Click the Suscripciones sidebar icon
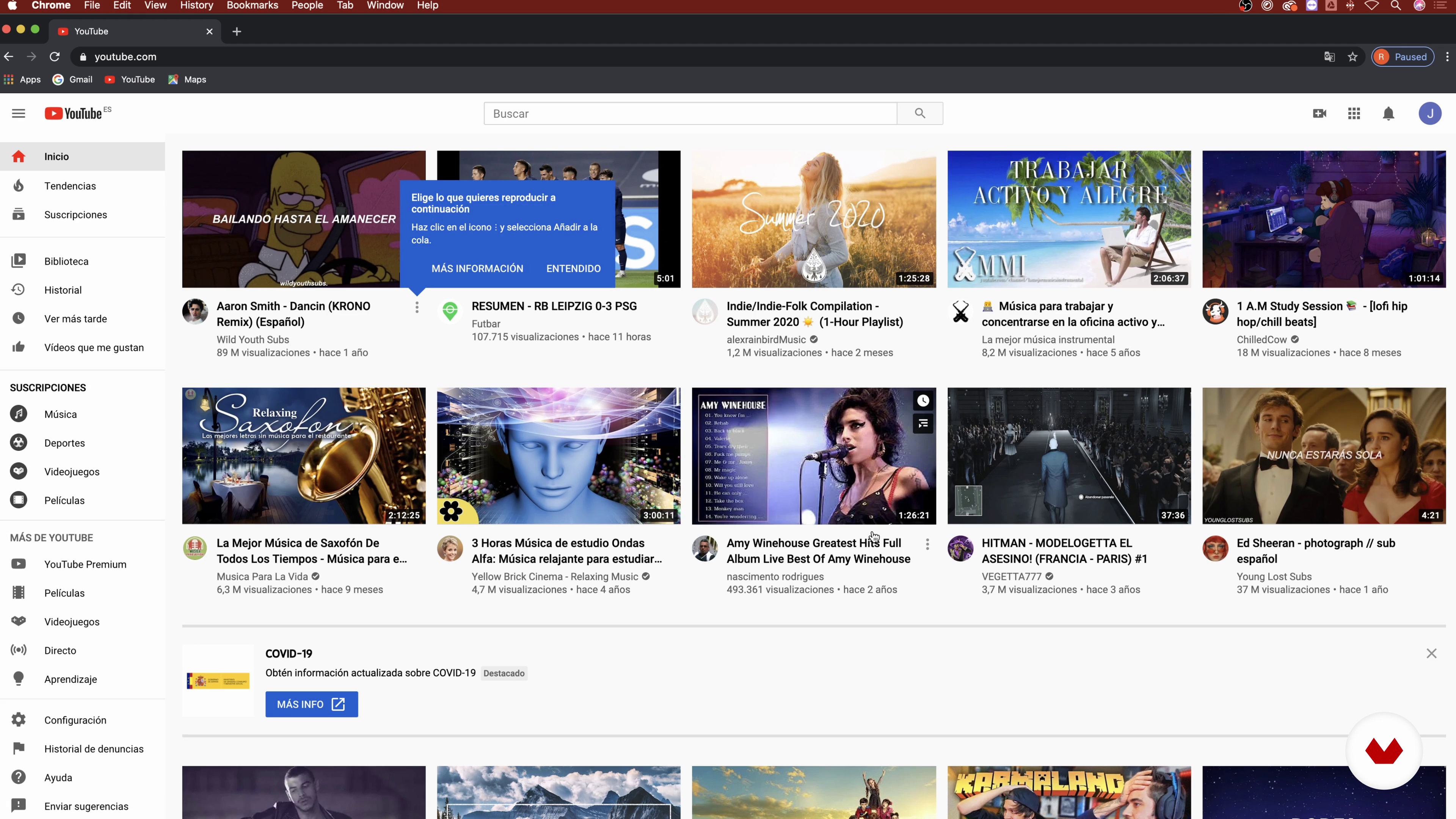The height and width of the screenshot is (819, 1456). 19,215
